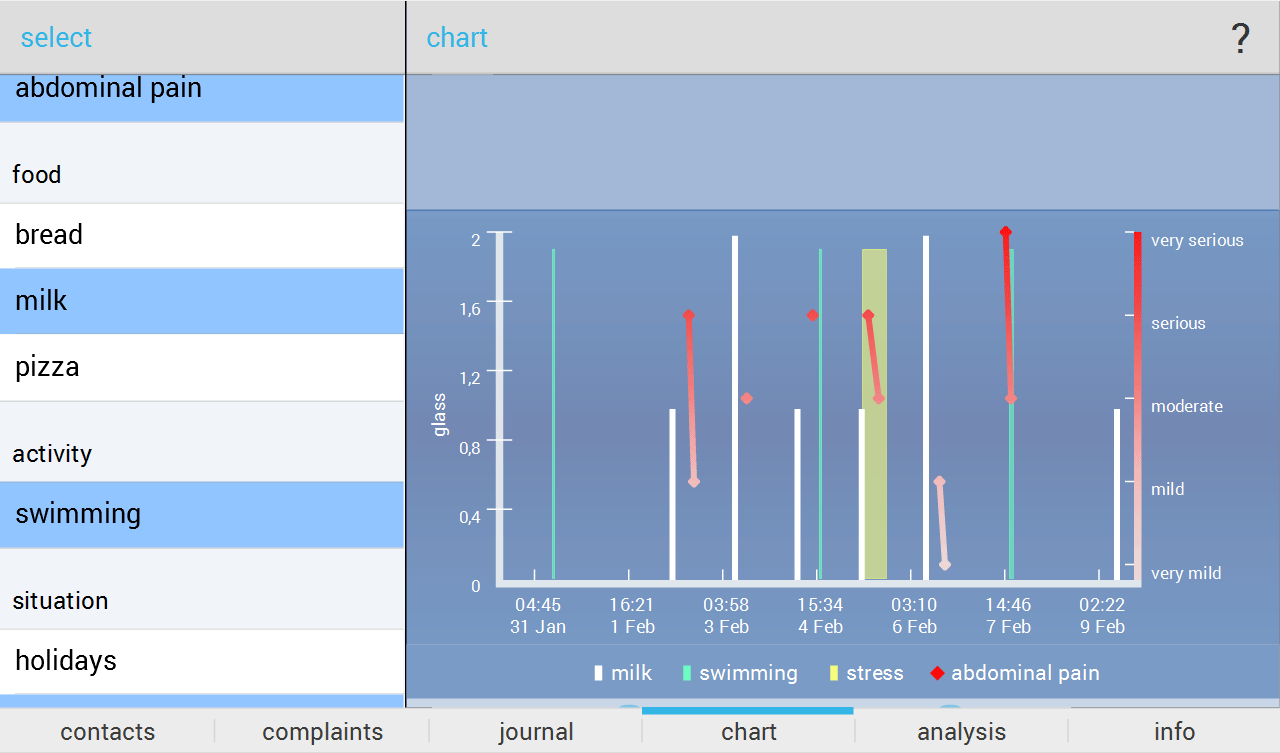1280x753 pixels.
Task: Click the 'chart' title in the header
Action: pos(457,38)
